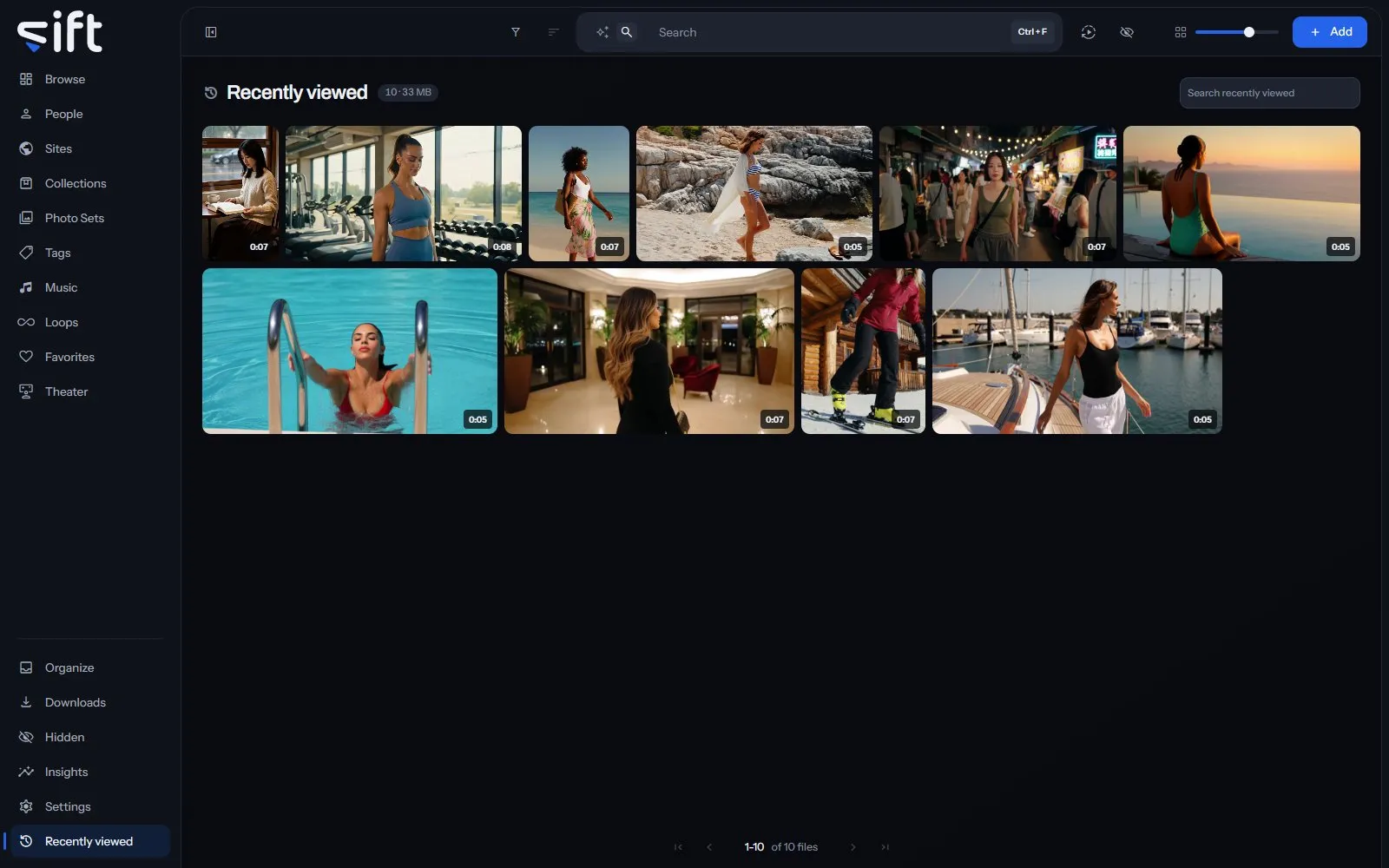
Task: Open the sort order icon
Action: point(554,32)
